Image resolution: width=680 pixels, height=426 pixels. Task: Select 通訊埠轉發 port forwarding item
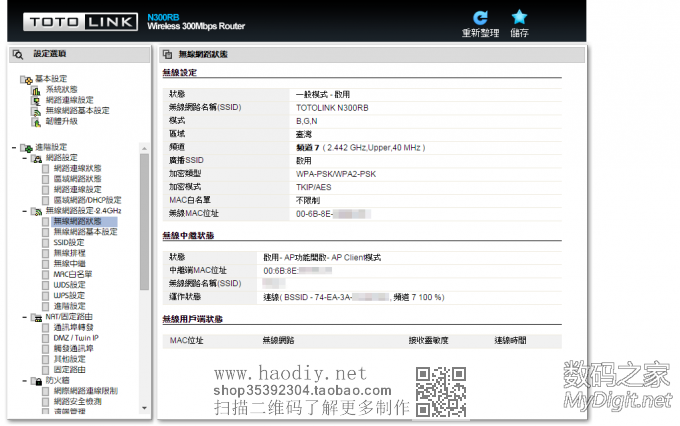click(x=72, y=327)
